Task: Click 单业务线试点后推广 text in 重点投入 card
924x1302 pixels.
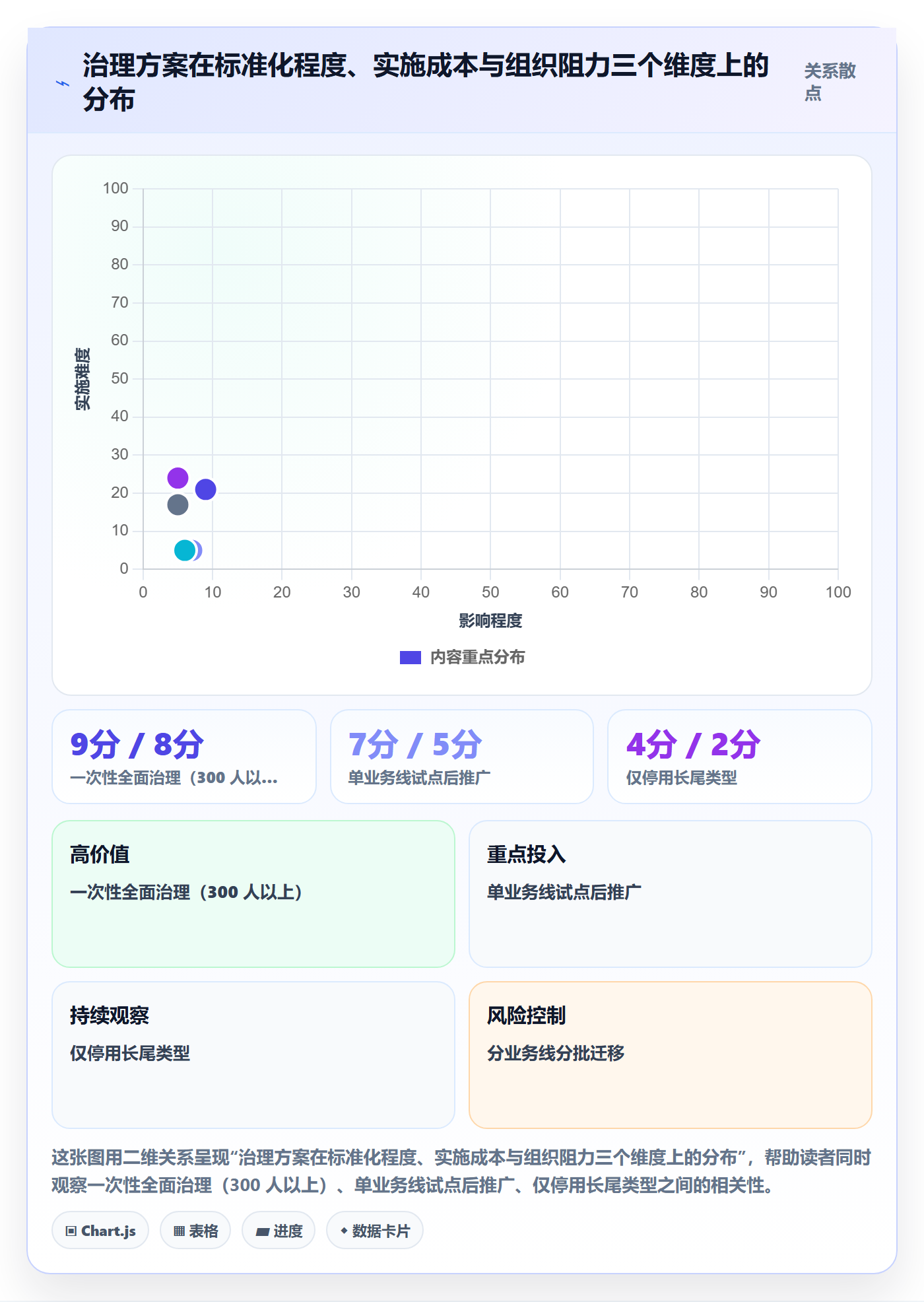Action: click(x=564, y=893)
